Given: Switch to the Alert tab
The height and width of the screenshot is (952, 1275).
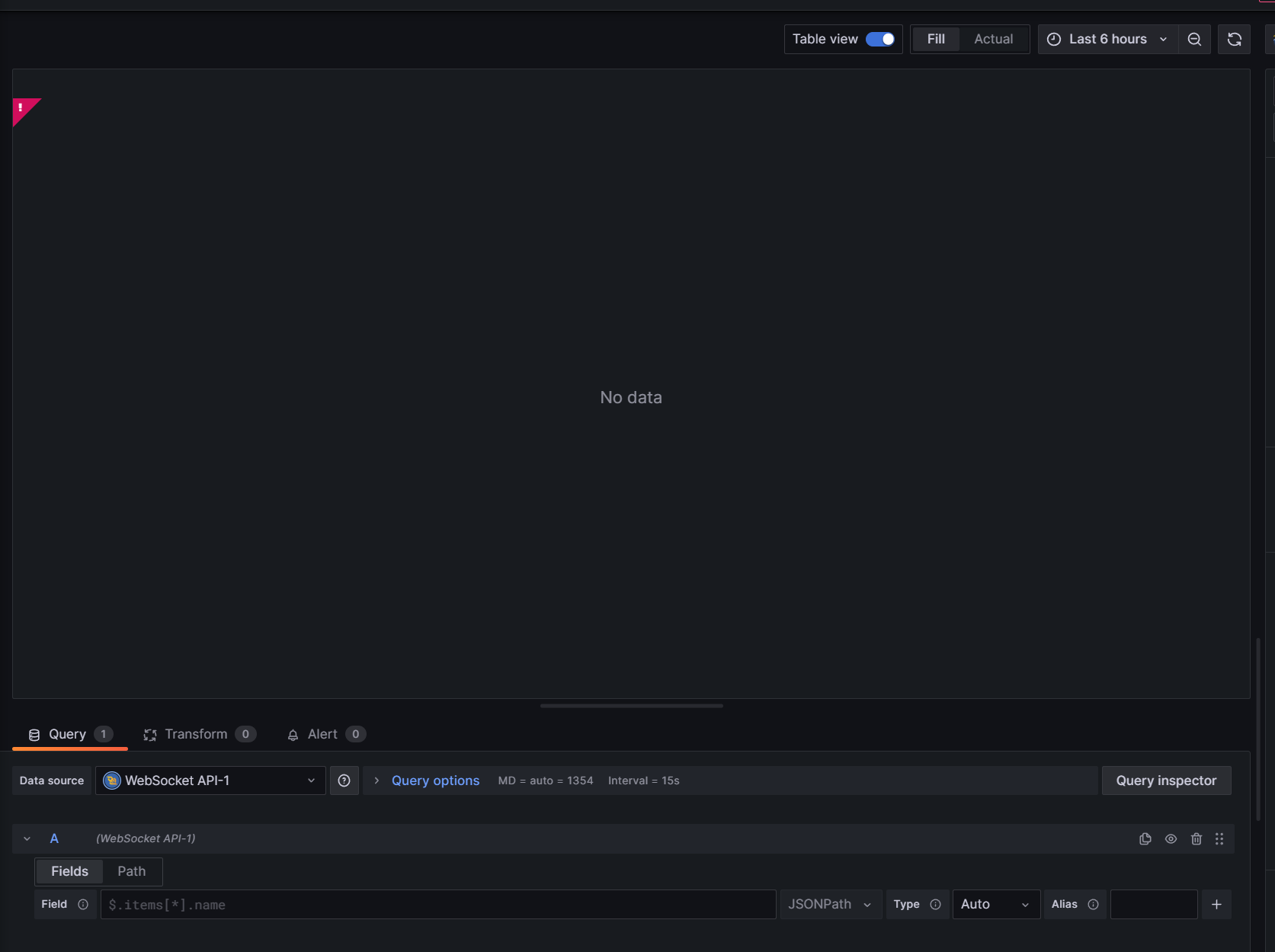Looking at the screenshot, I should (325, 734).
